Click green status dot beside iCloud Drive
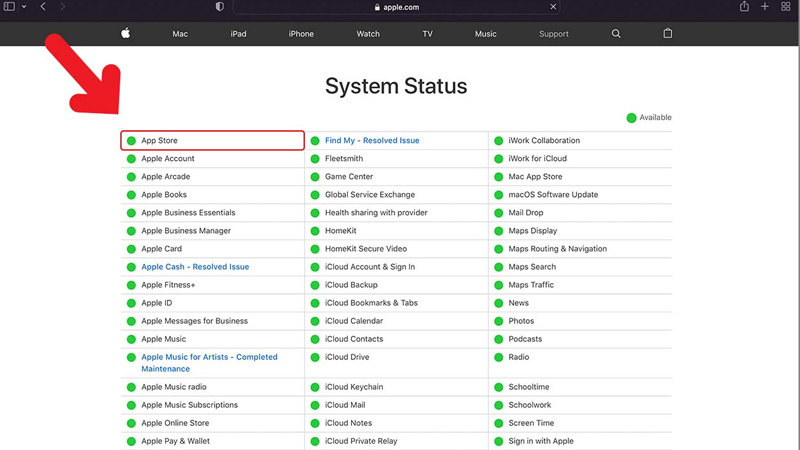800x450 pixels. pos(315,357)
